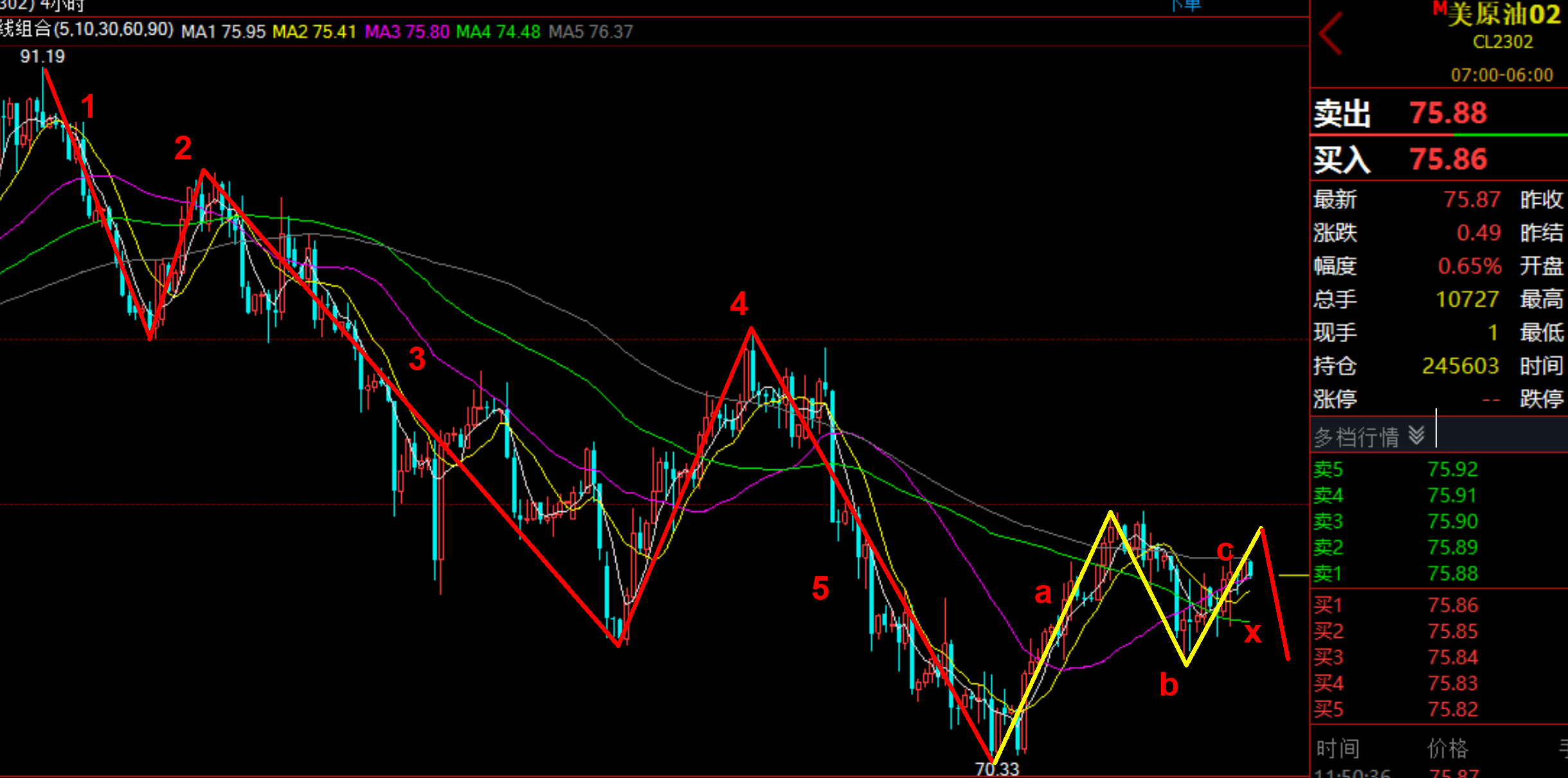Click the 卖3 ask row at 75.90
Screen dimensions: 1568x778
[x=1395, y=521]
